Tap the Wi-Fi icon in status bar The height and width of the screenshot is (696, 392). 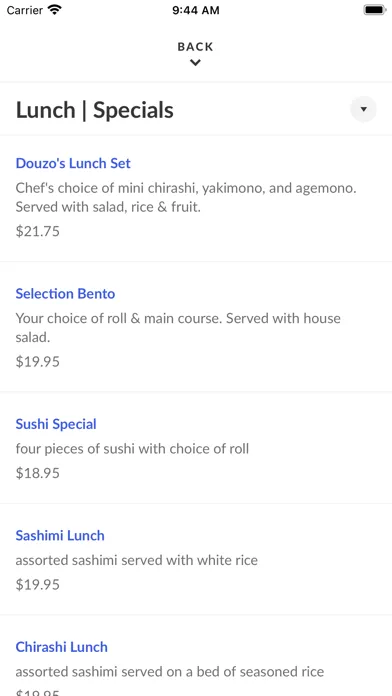[x=55, y=10]
